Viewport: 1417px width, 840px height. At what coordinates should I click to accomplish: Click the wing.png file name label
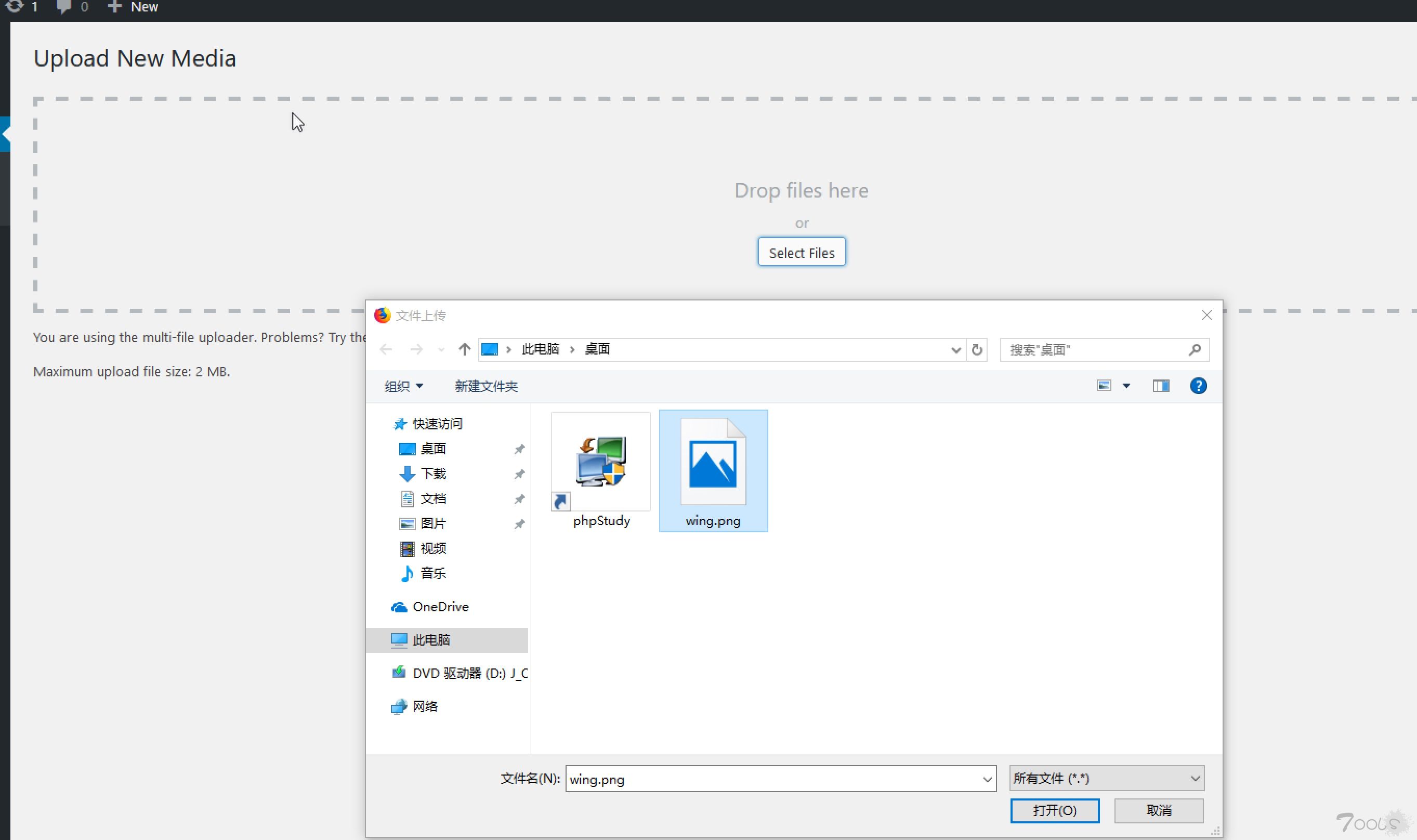(x=713, y=521)
